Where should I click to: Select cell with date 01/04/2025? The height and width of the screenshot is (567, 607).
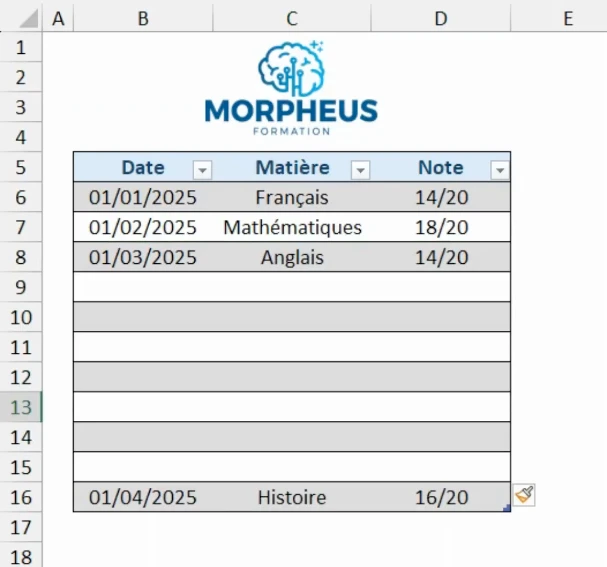[x=143, y=497]
